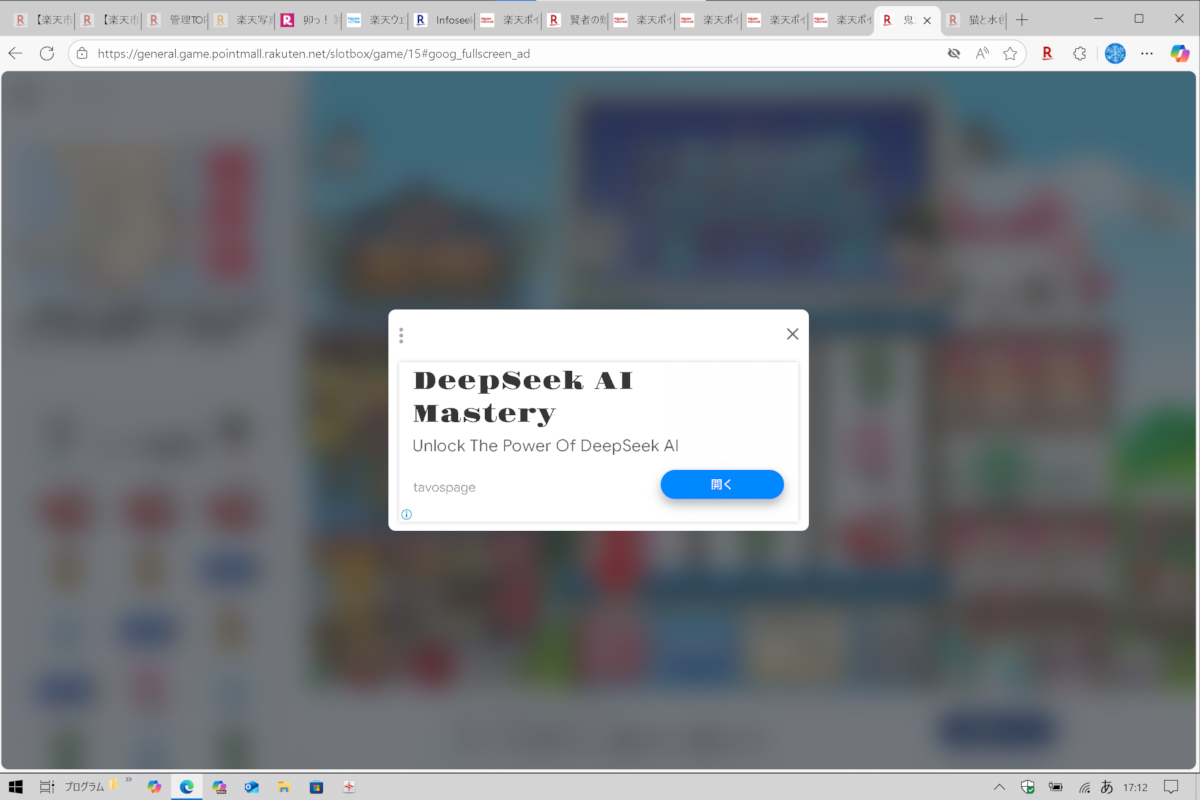1200x800 pixels.
Task: Switch to the 猫と水色 tab
Action: 975,20
